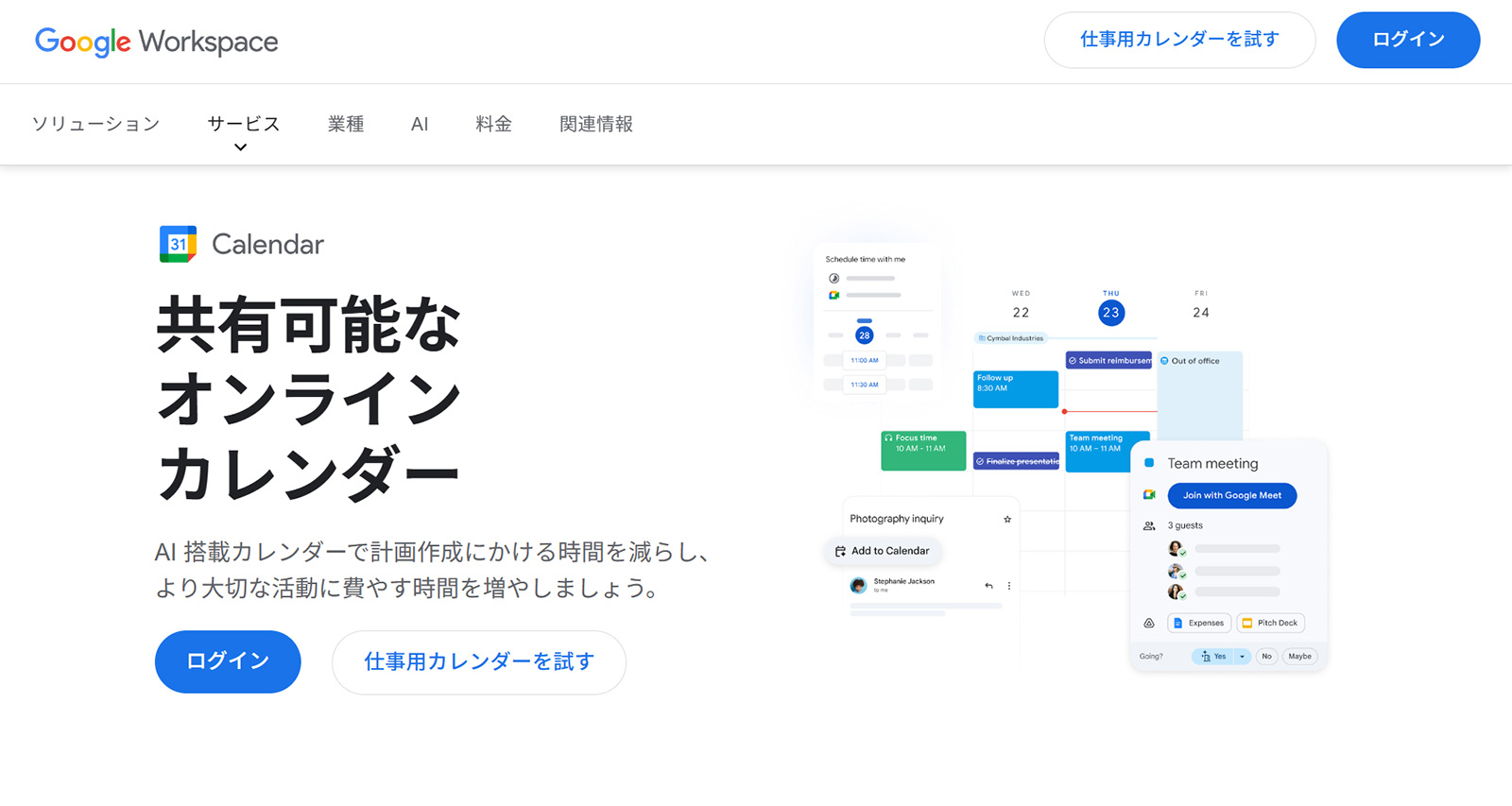Viewport: 1512px width, 806px height.
Task: Open the ソリューション menu
Action: click(x=95, y=124)
